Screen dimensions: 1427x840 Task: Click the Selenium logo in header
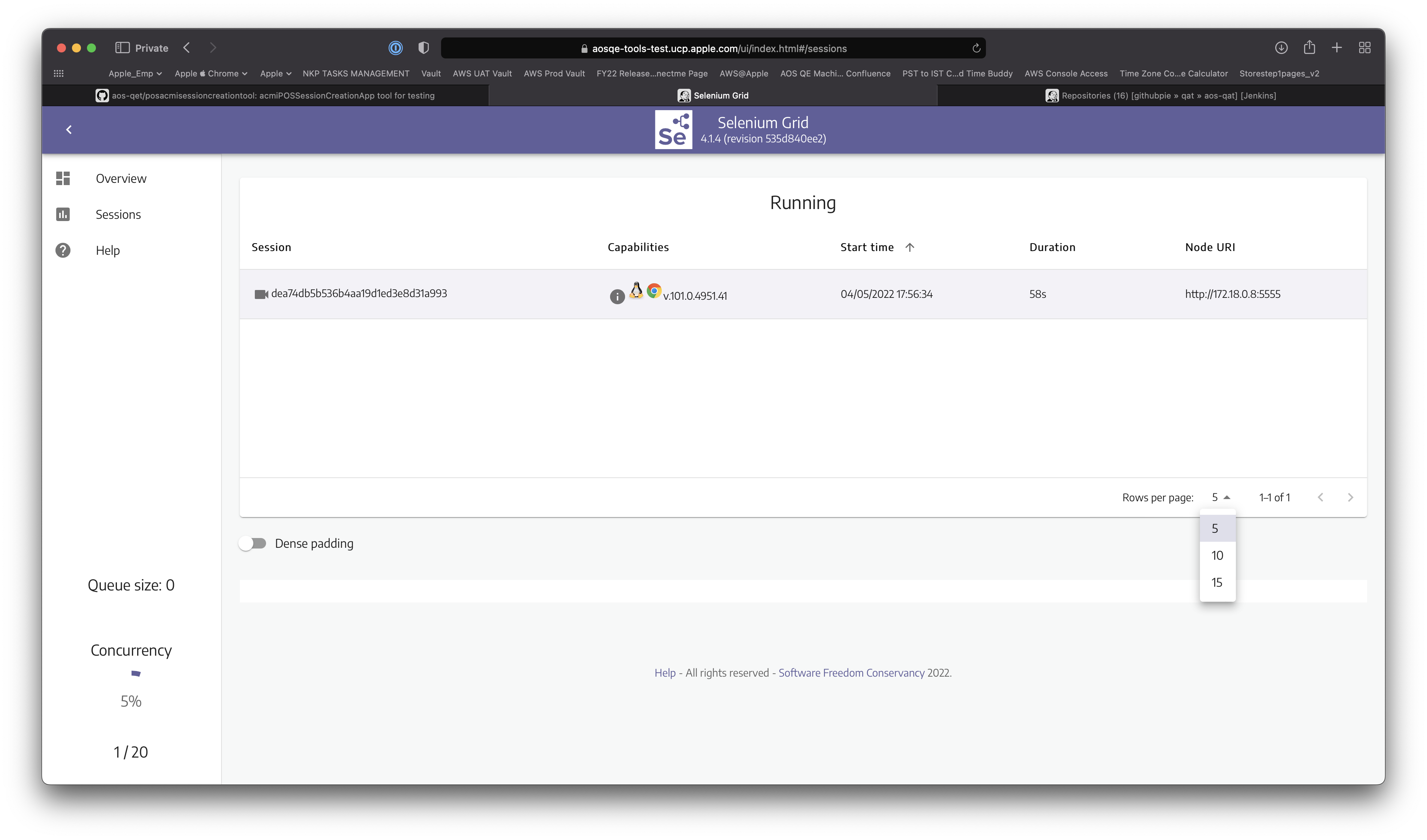pos(673,130)
